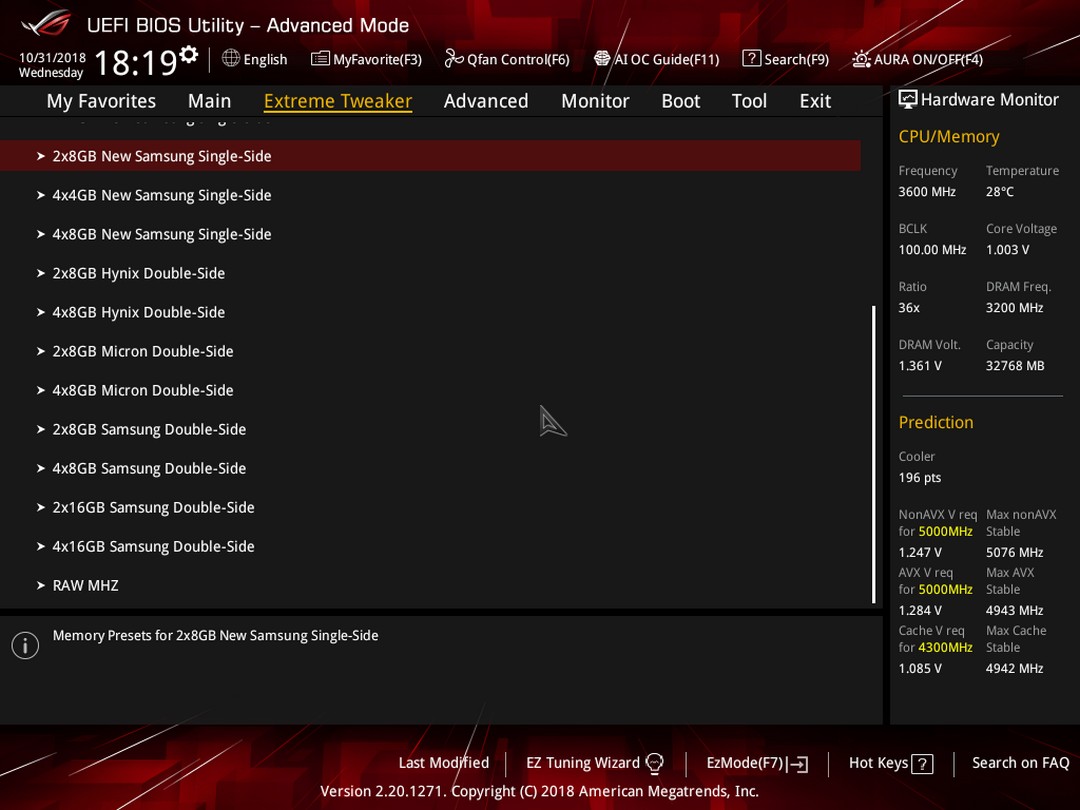Click the Qfan Control fan icon
Viewport: 1080px width, 810px height.
point(453,59)
